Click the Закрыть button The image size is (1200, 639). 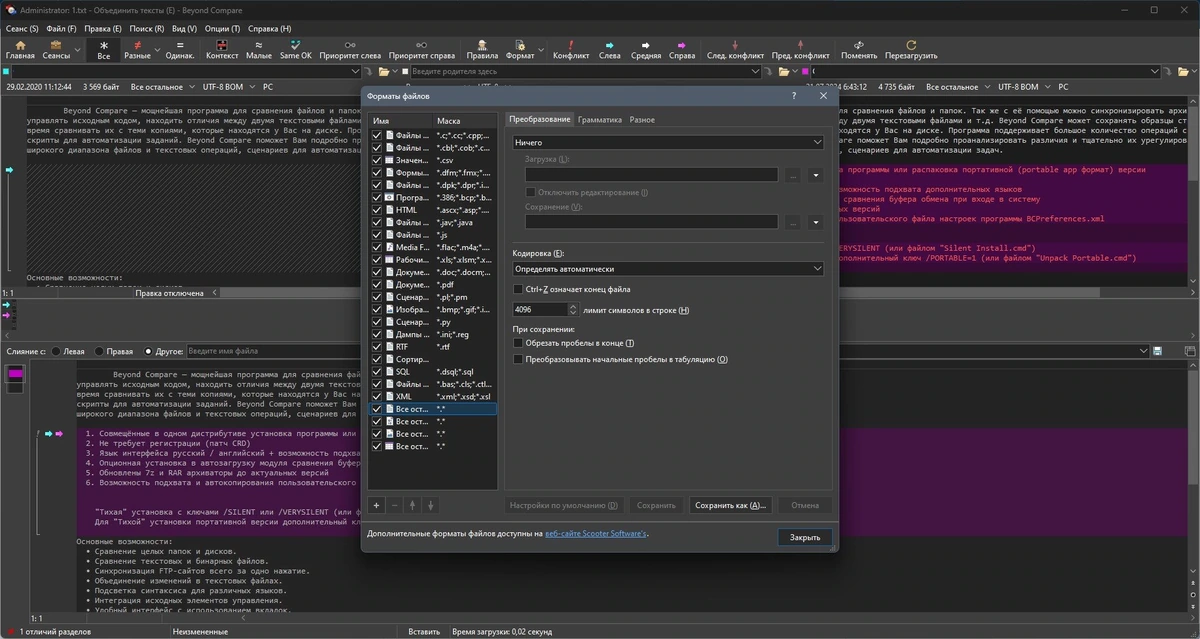(x=805, y=537)
